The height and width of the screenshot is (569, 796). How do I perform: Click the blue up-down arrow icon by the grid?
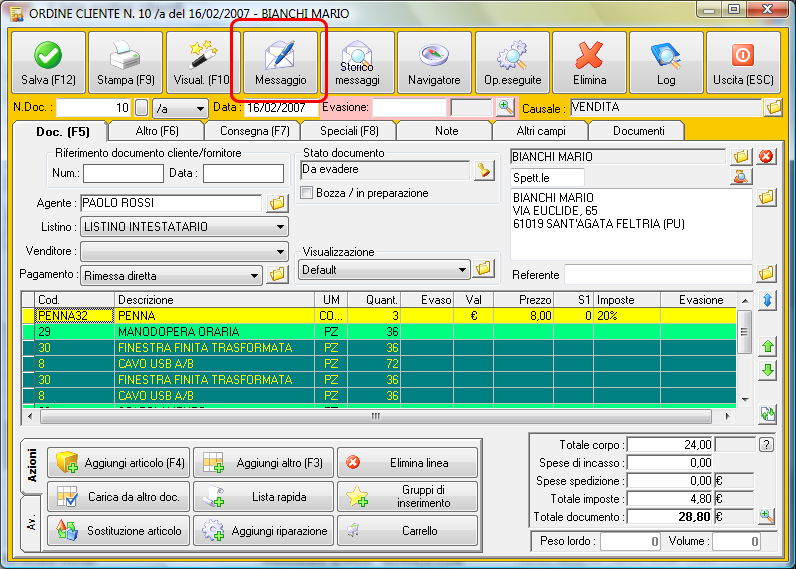click(x=768, y=300)
